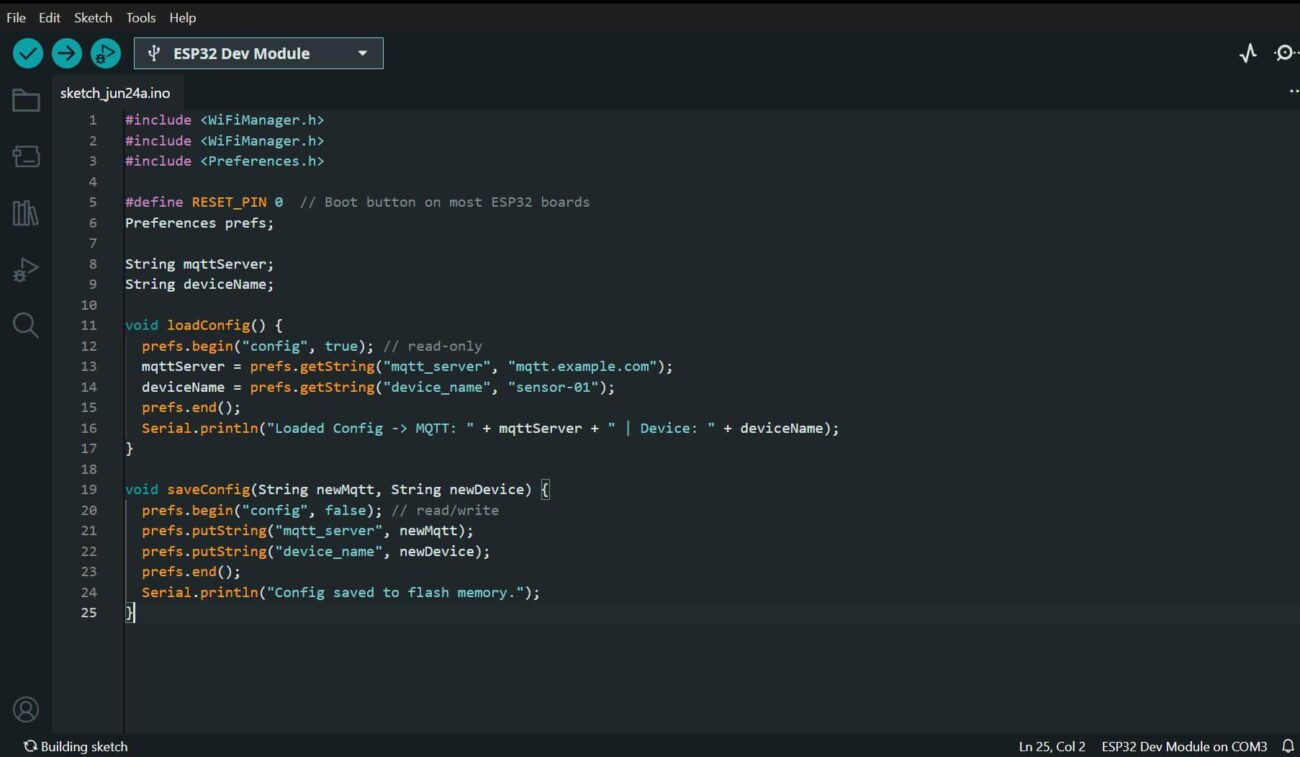This screenshot has width=1300, height=757.
Task: Open the Debug sidebar panel
Action: [26, 269]
